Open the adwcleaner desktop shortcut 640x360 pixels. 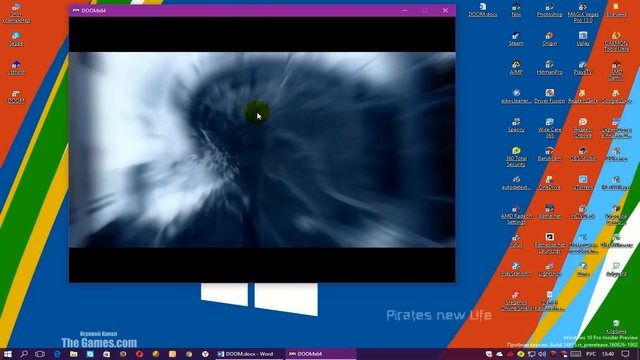point(516,97)
